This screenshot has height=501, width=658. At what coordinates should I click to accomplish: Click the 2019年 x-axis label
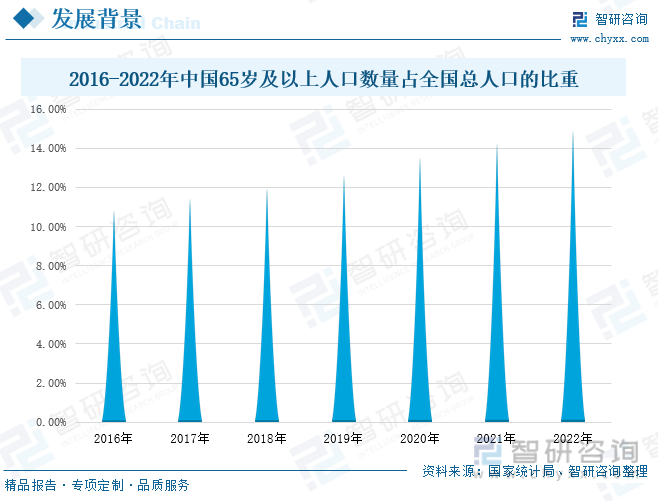(x=343, y=438)
